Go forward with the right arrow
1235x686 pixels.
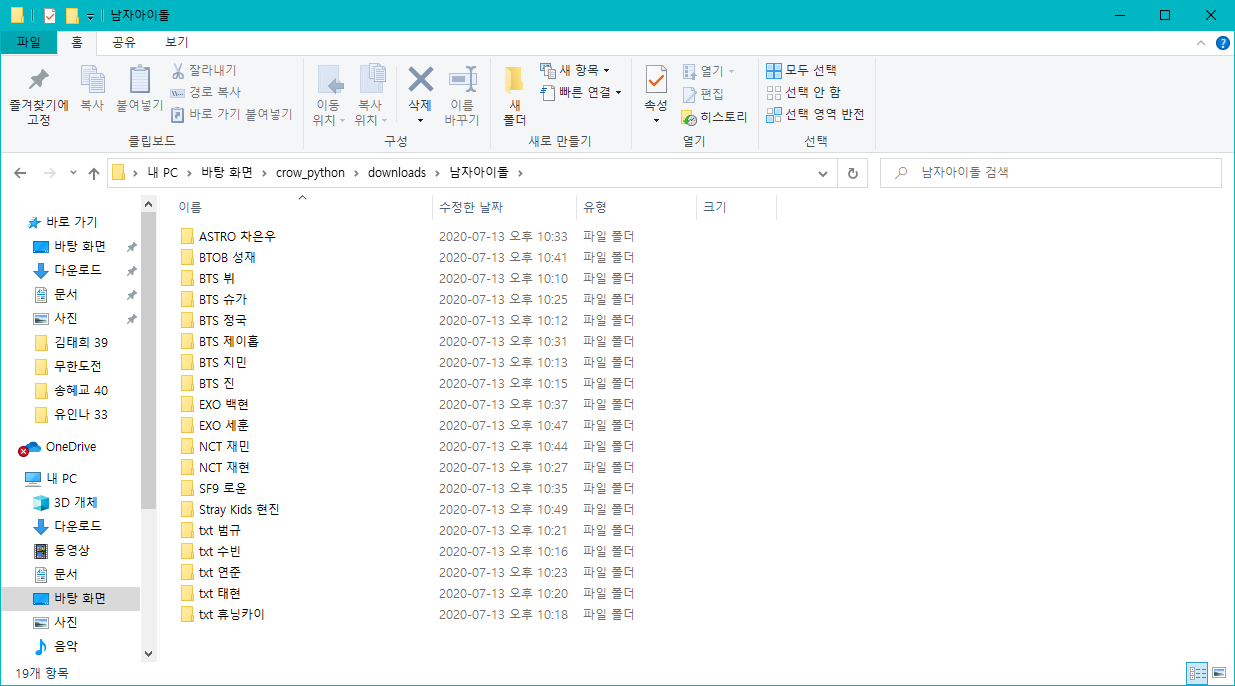(x=49, y=173)
